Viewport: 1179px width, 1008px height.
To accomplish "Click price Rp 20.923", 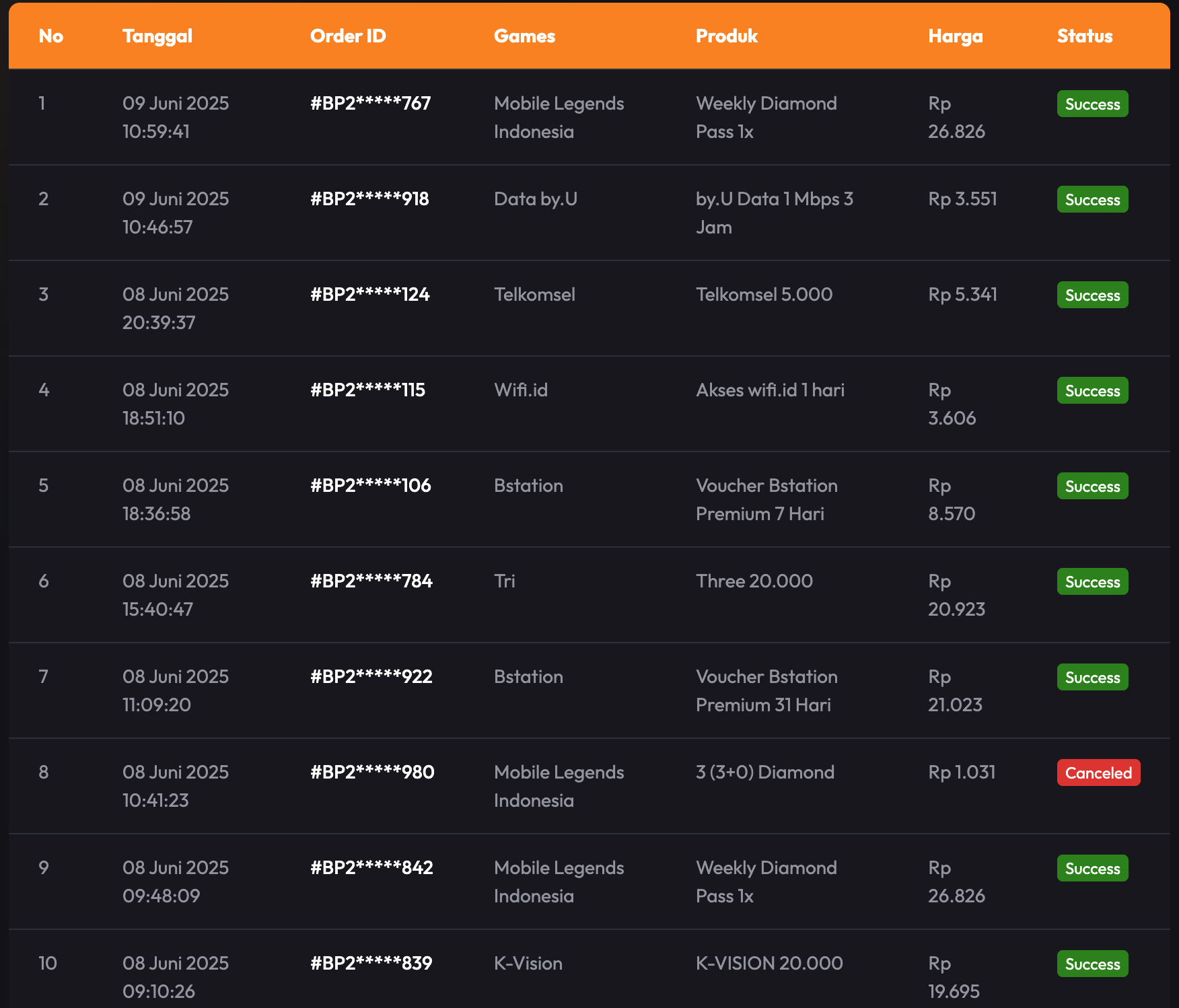I will [x=957, y=596].
